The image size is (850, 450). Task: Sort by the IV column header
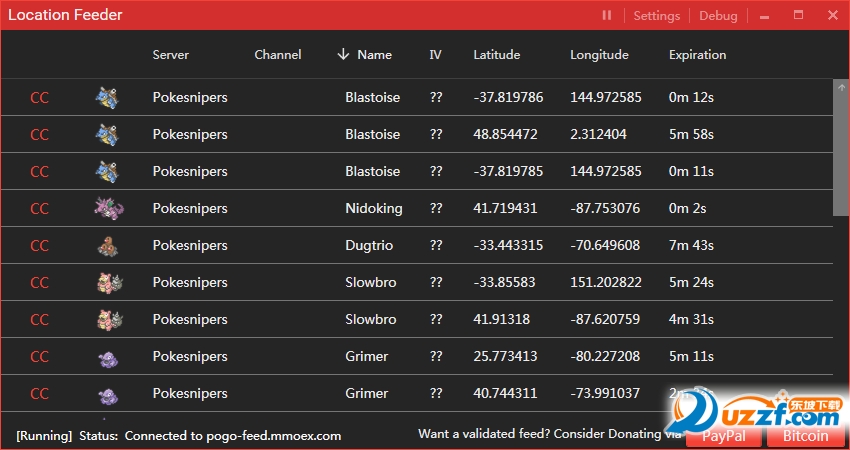coord(435,55)
